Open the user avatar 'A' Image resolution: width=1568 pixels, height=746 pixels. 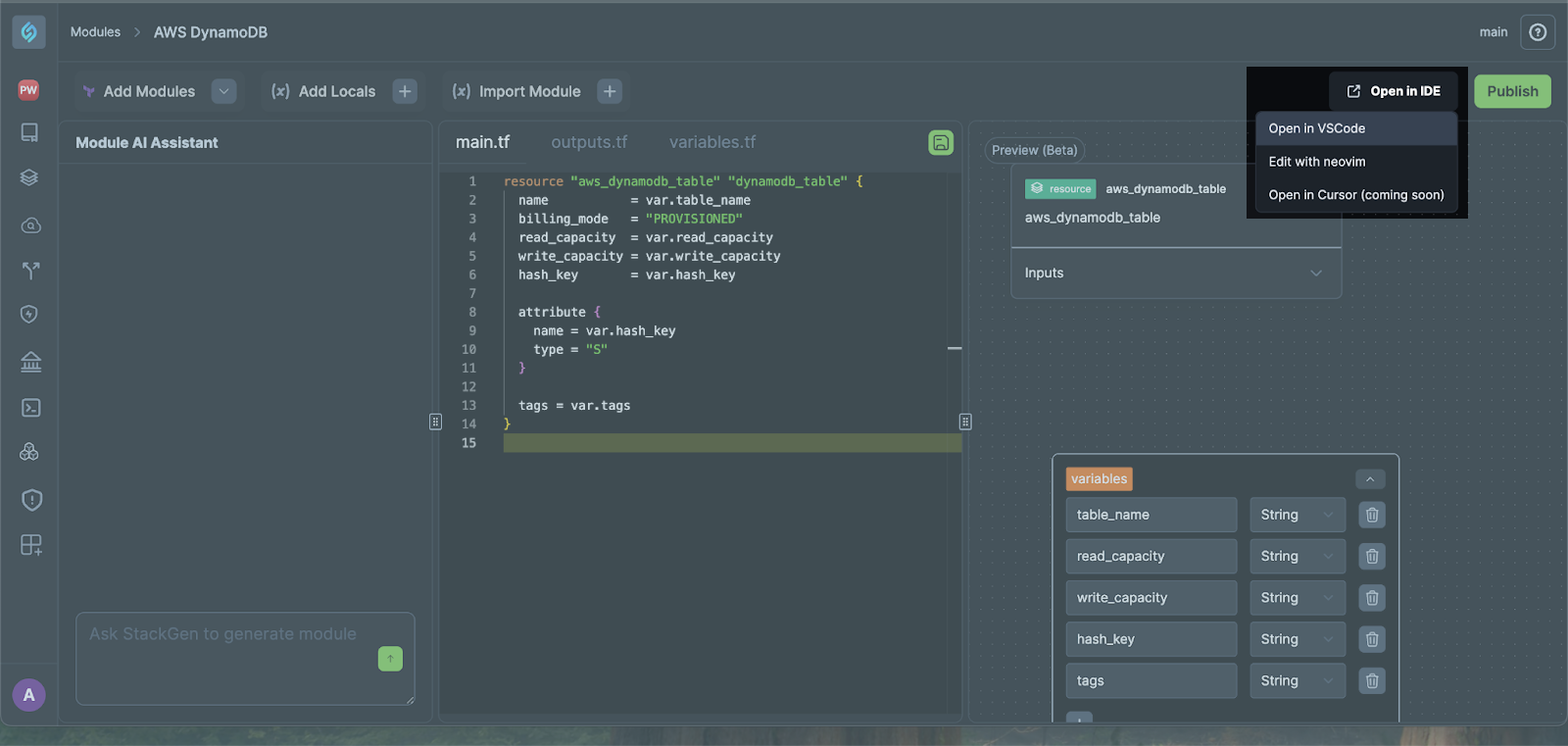29,695
